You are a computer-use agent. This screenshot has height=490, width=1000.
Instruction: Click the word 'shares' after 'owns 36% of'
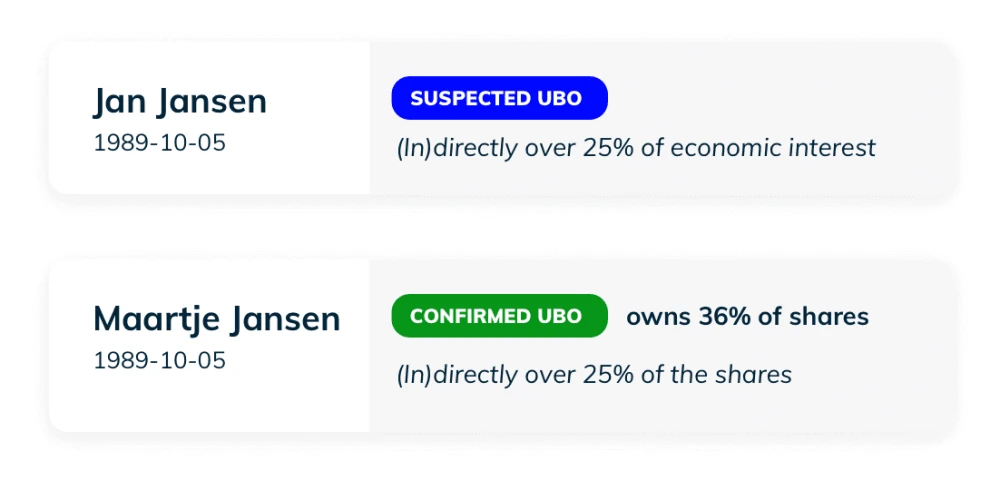click(x=832, y=317)
